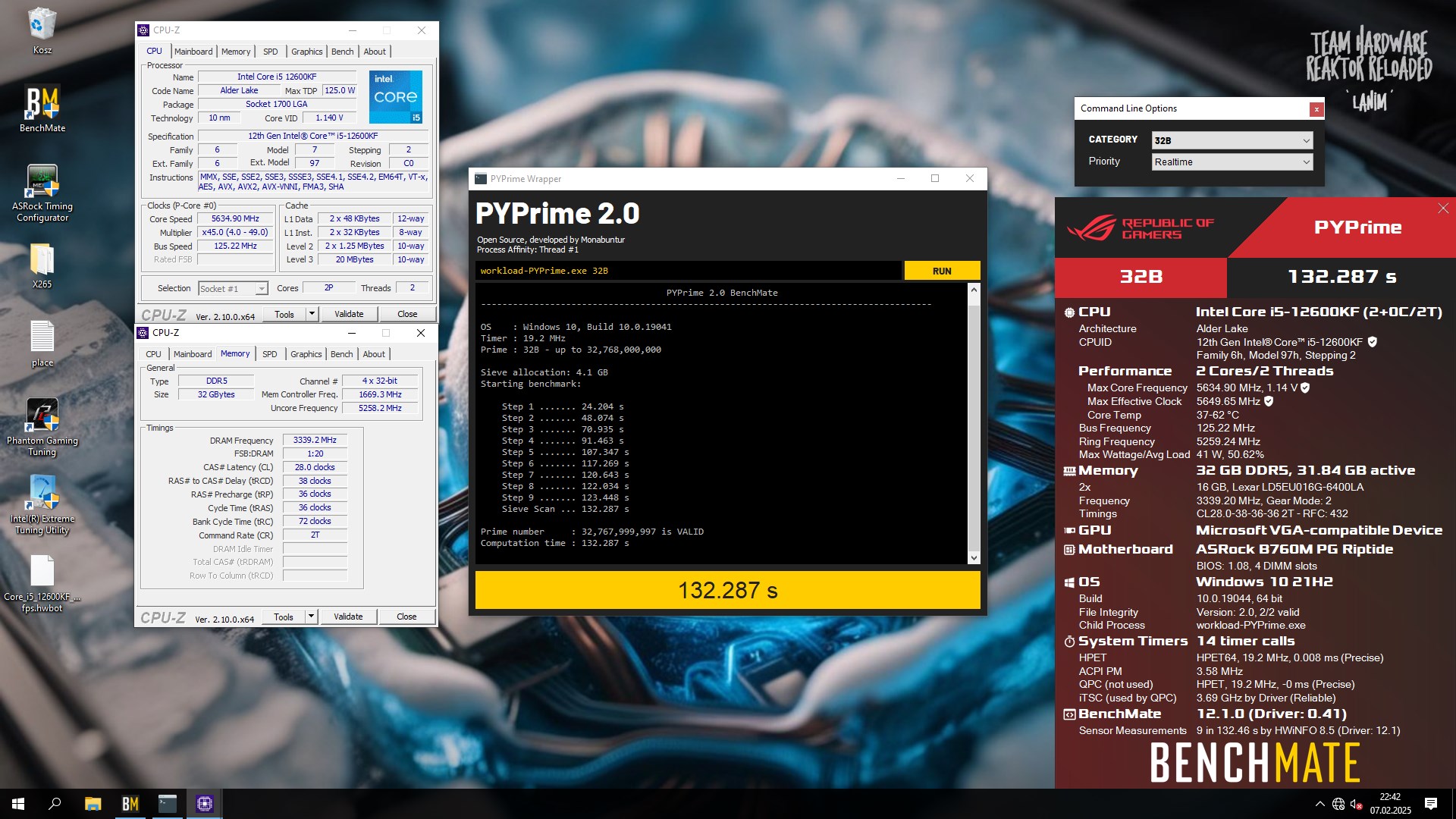Open the Socket #1 Selection dropdown

(233, 289)
